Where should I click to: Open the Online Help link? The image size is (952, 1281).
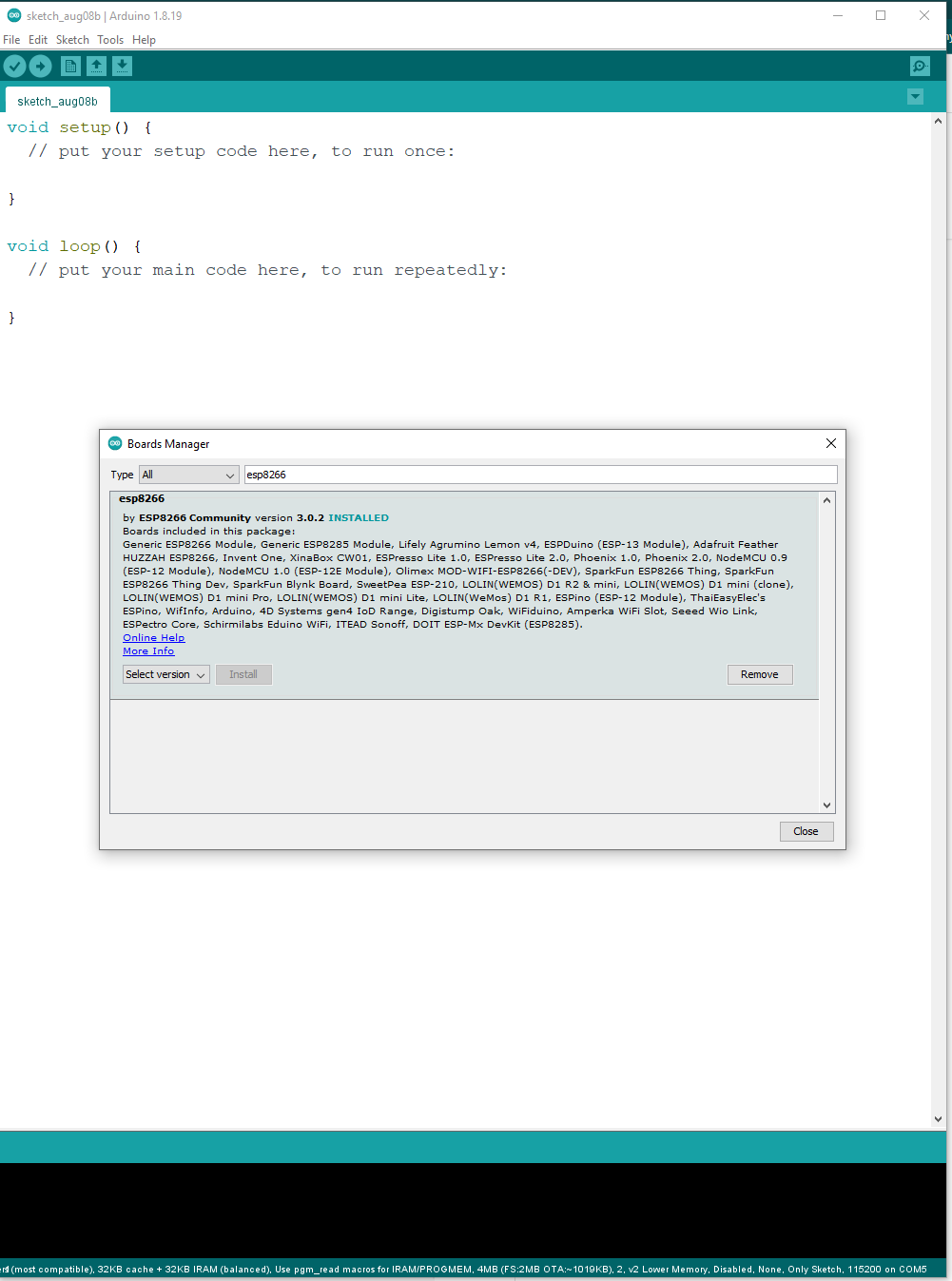coord(153,638)
